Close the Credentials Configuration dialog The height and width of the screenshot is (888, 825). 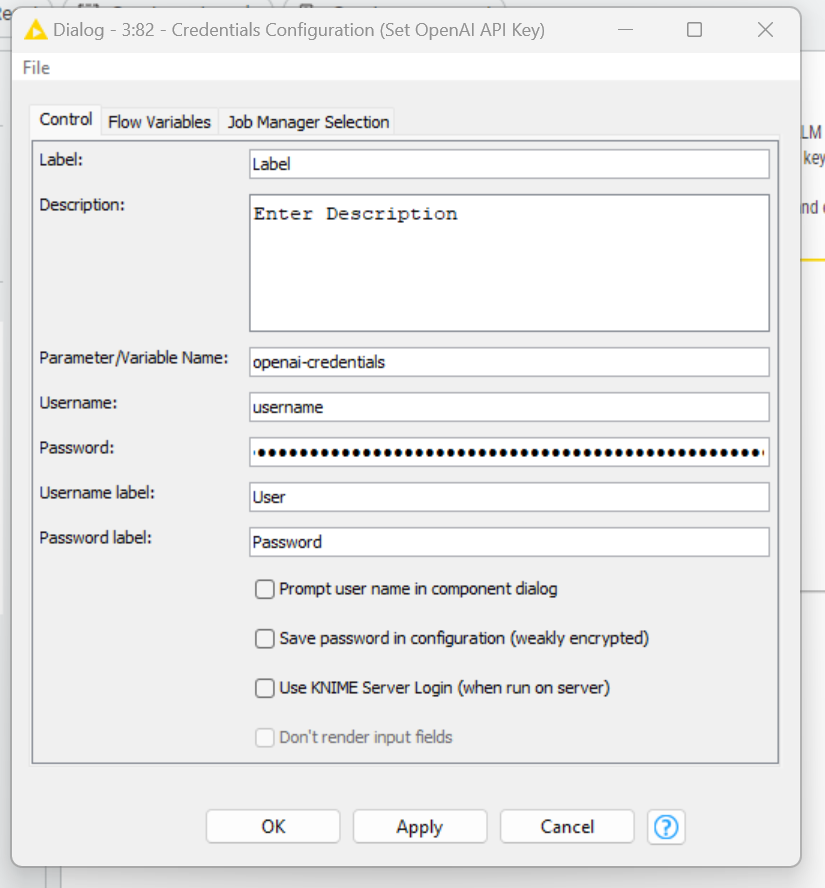[x=765, y=29]
